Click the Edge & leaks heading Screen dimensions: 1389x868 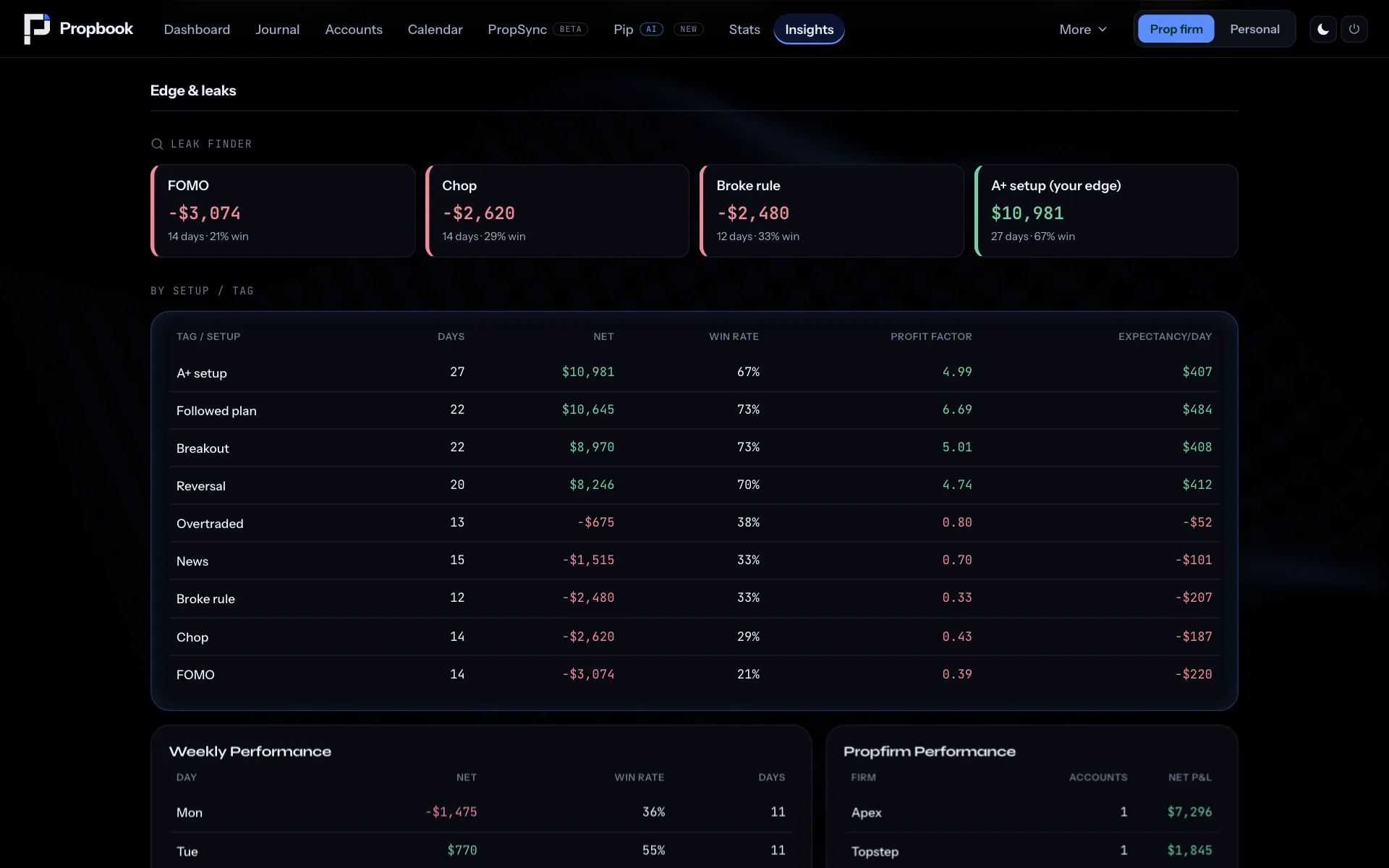[x=193, y=90]
